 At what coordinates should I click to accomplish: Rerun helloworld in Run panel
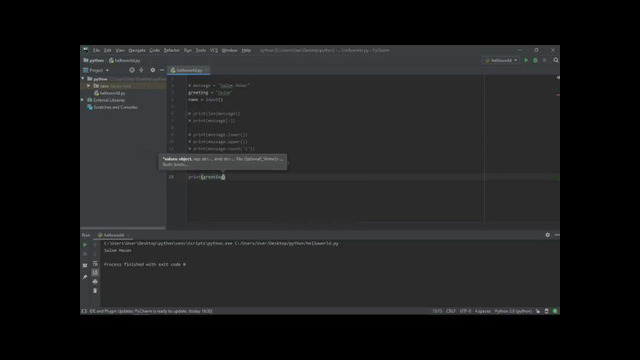[x=85, y=245]
